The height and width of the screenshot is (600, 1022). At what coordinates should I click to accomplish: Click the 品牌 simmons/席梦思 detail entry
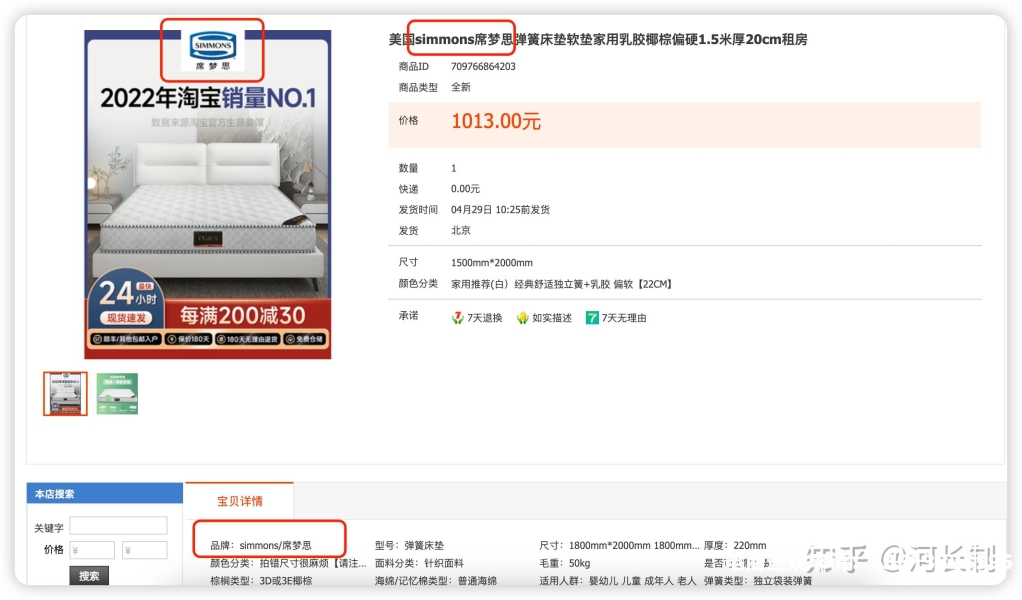point(261,546)
